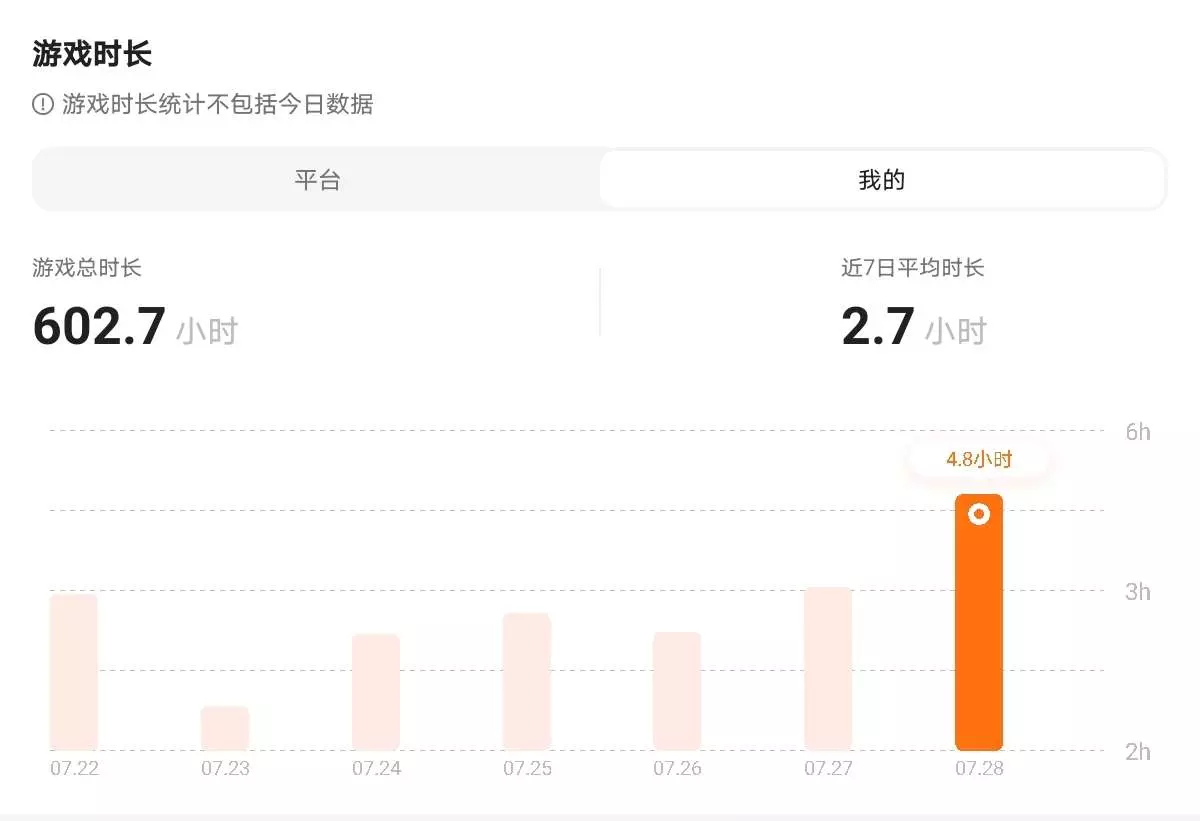This screenshot has height=821, width=1200.
Task: Tap the 07.23 date label
Action: 225,769
